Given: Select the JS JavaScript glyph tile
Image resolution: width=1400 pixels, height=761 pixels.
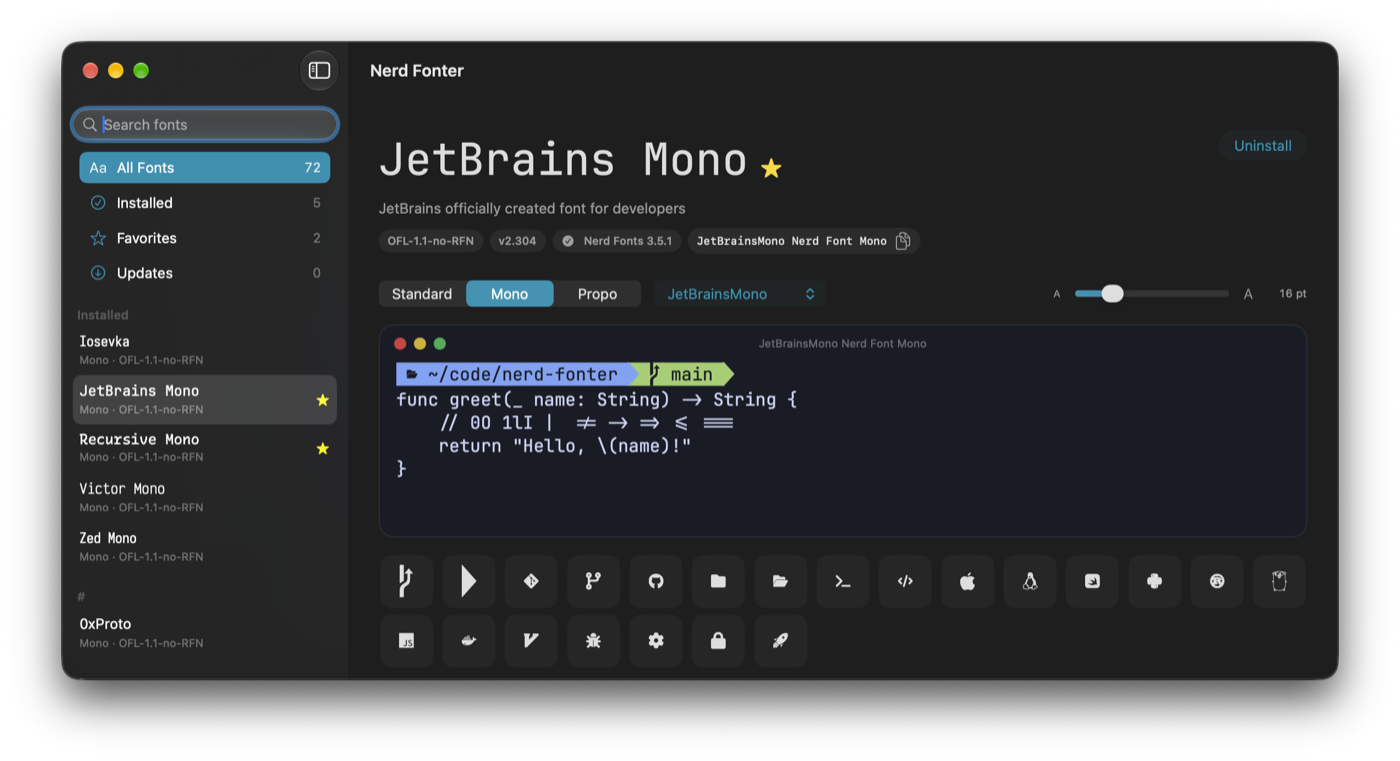Looking at the screenshot, I should pos(406,641).
